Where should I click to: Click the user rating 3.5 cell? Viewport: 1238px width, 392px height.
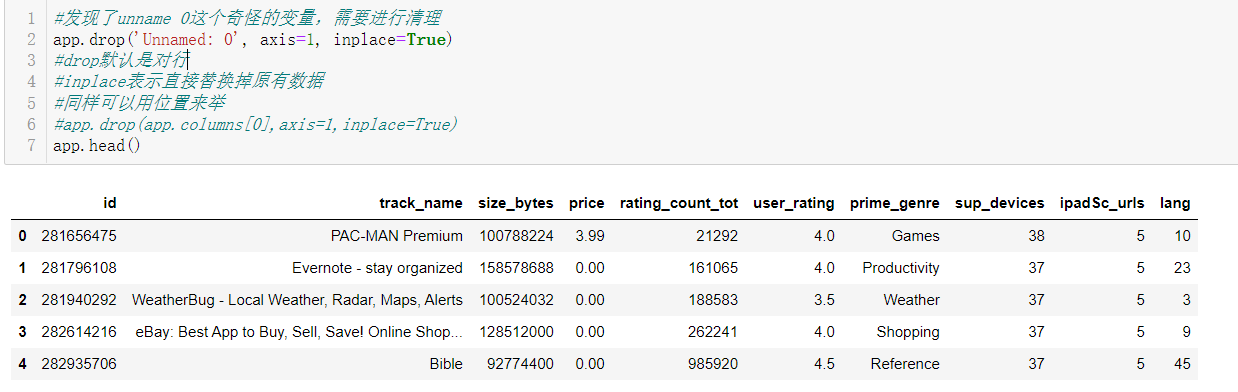coord(823,300)
